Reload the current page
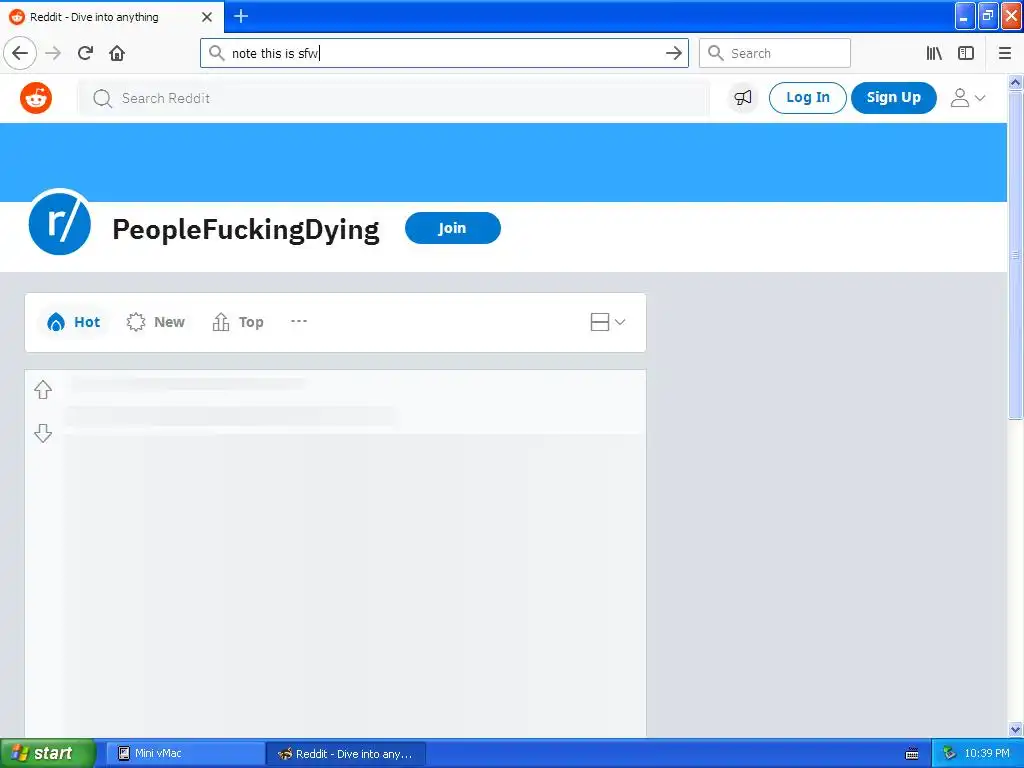1024x768 pixels. click(85, 53)
